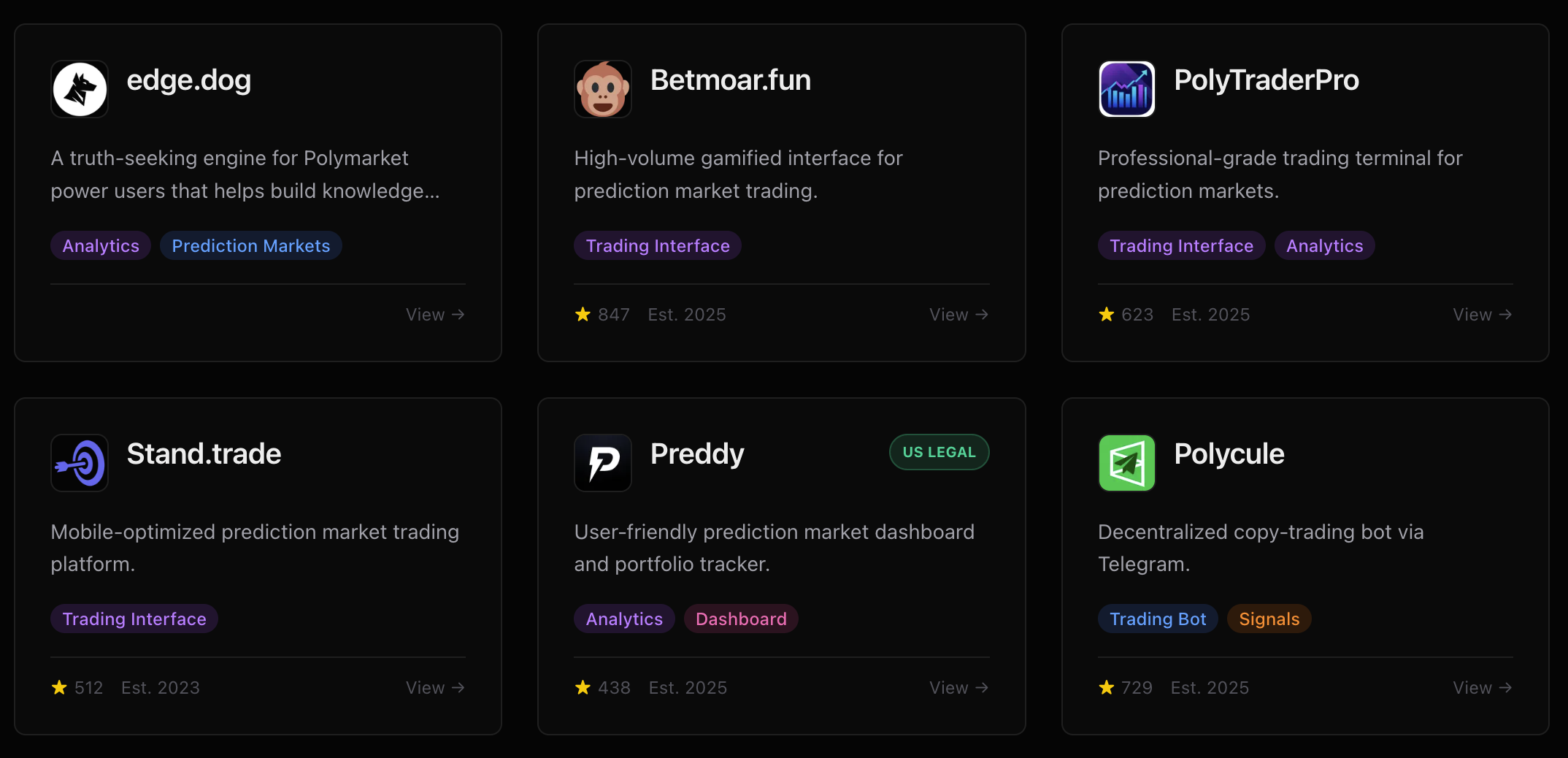
Task: Click the edge.dog wolf logo icon
Action: 80,89
